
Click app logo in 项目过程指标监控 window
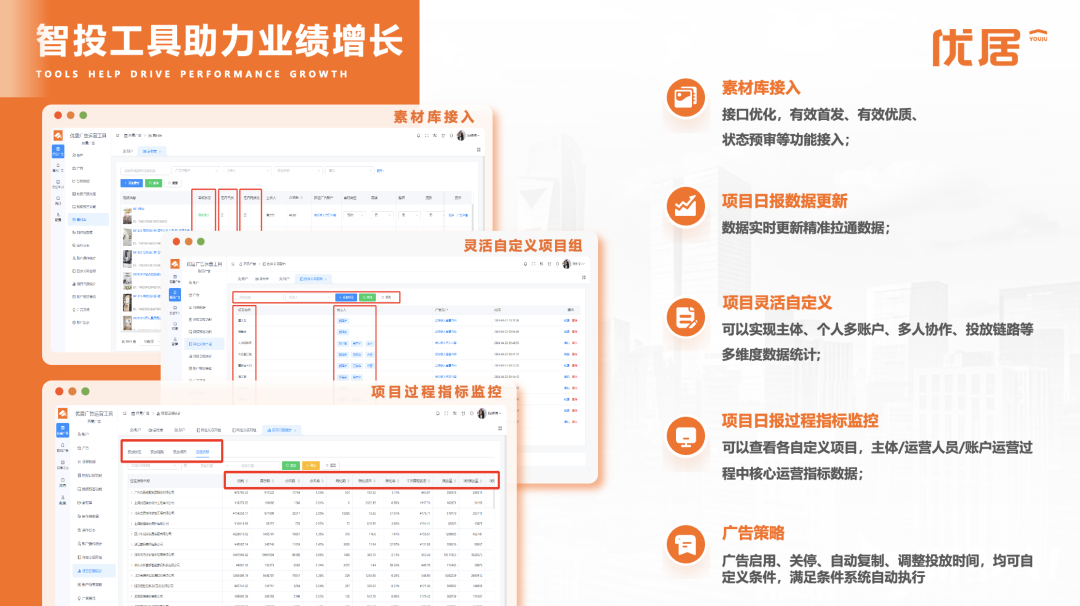(x=62, y=413)
